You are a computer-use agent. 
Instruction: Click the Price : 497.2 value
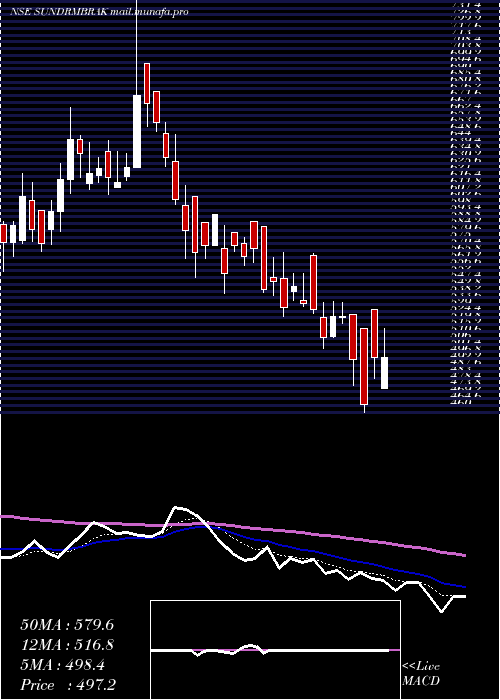point(70,685)
